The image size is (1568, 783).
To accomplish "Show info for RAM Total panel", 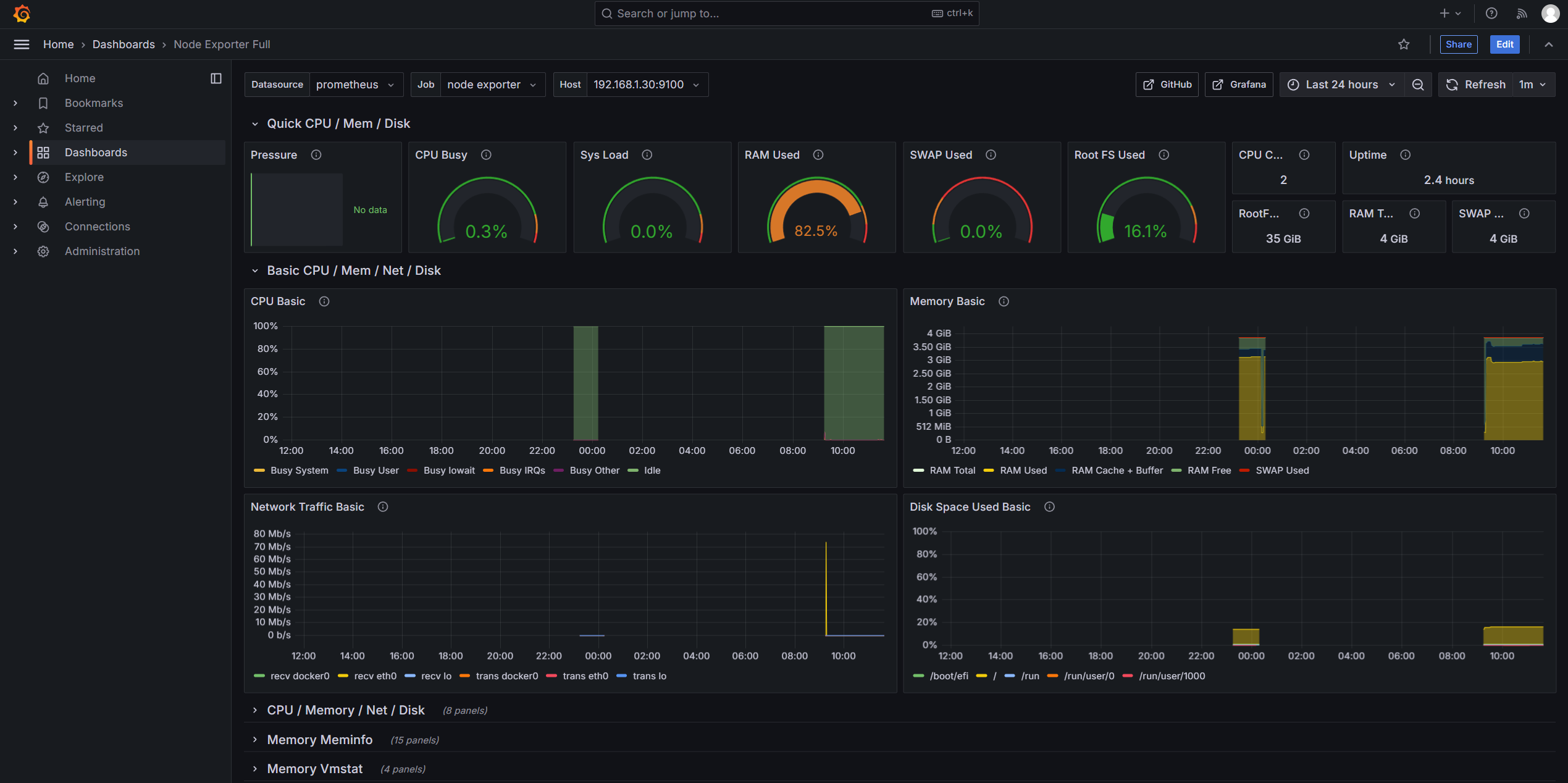I will (x=1414, y=214).
